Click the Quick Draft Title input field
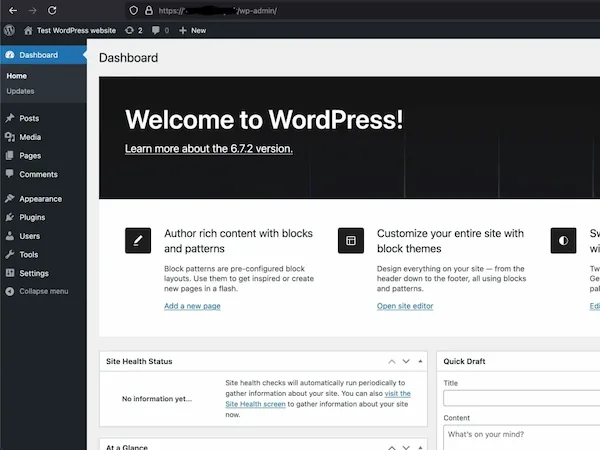The height and width of the screenshot is (450, 600). click(520, 397)
